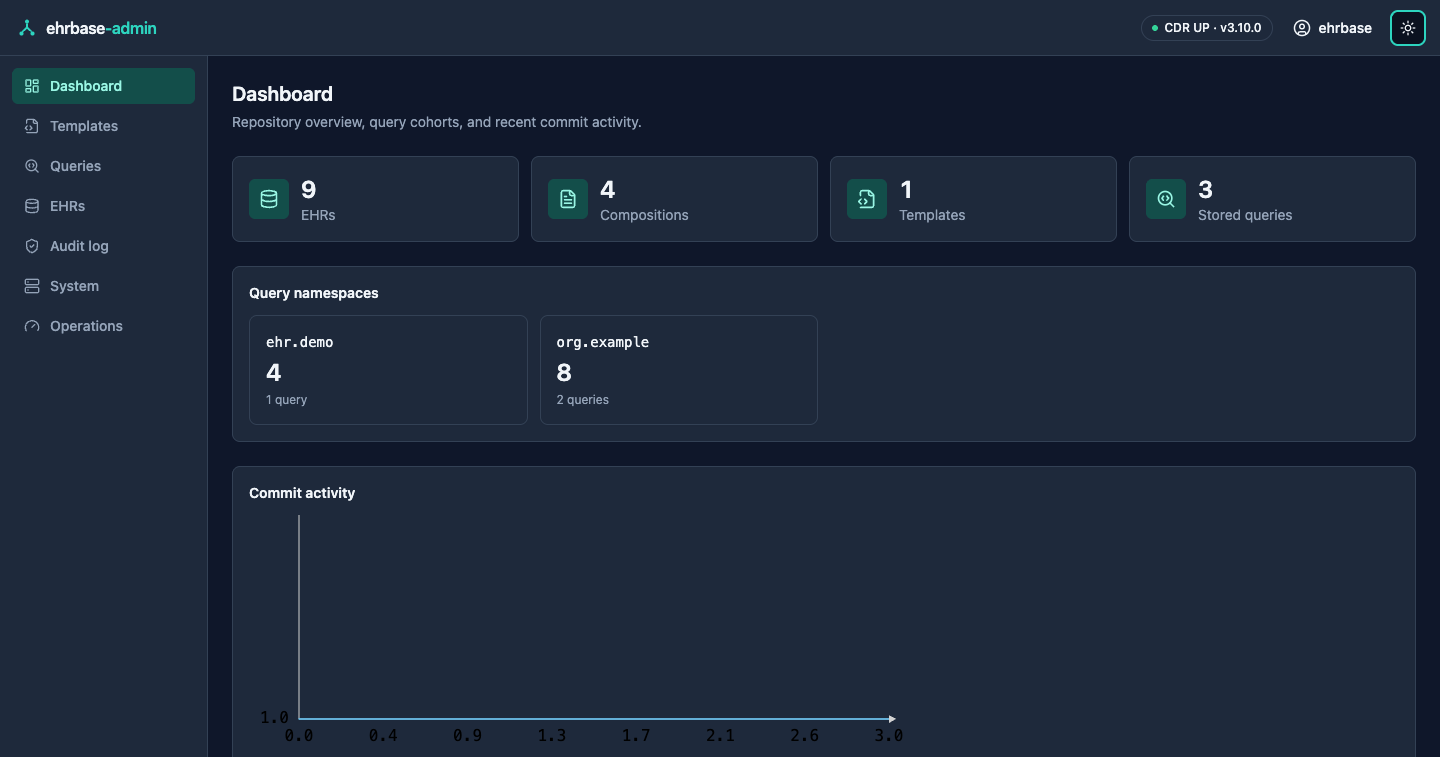The image size is (1440, 757).
Task: Click the Dashboard page heading
Action: coord(282,94)
